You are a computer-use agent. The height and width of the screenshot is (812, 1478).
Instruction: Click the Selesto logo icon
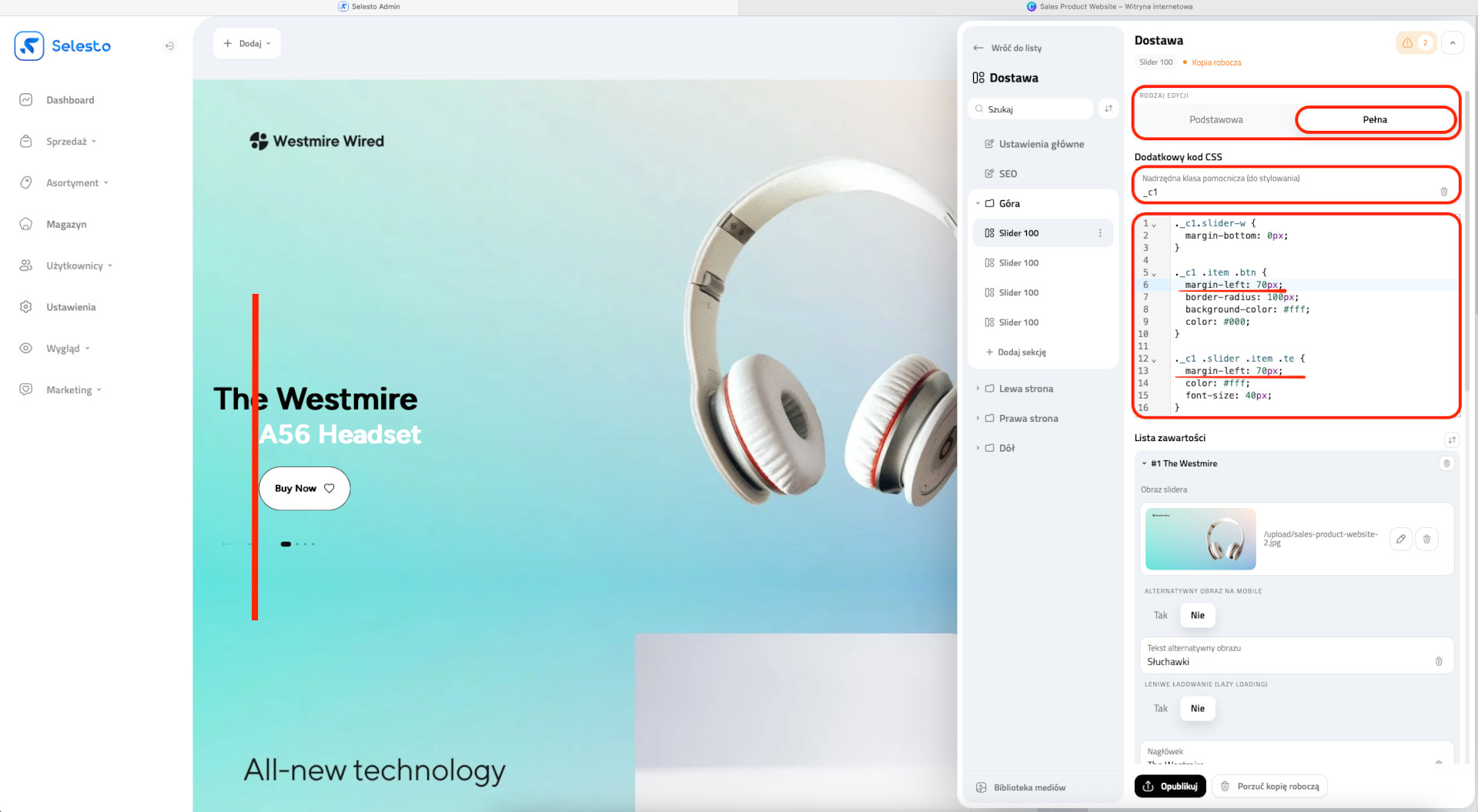(x=29, y=46)
